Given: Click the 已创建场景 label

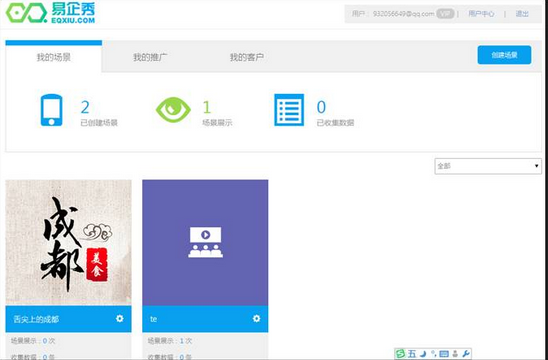Looking at the screenshot, I should coord(99,123).
